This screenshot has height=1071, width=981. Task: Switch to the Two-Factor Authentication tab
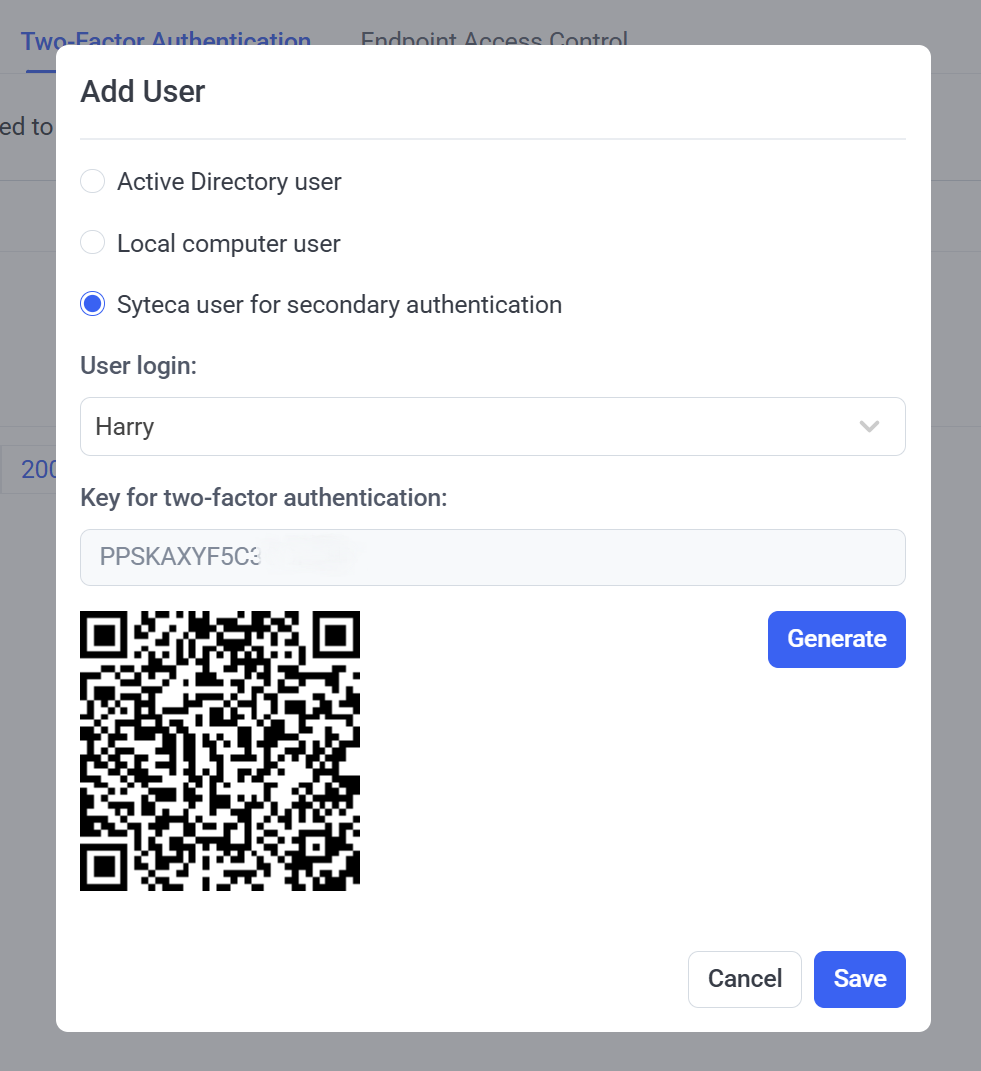click(166, 41)
